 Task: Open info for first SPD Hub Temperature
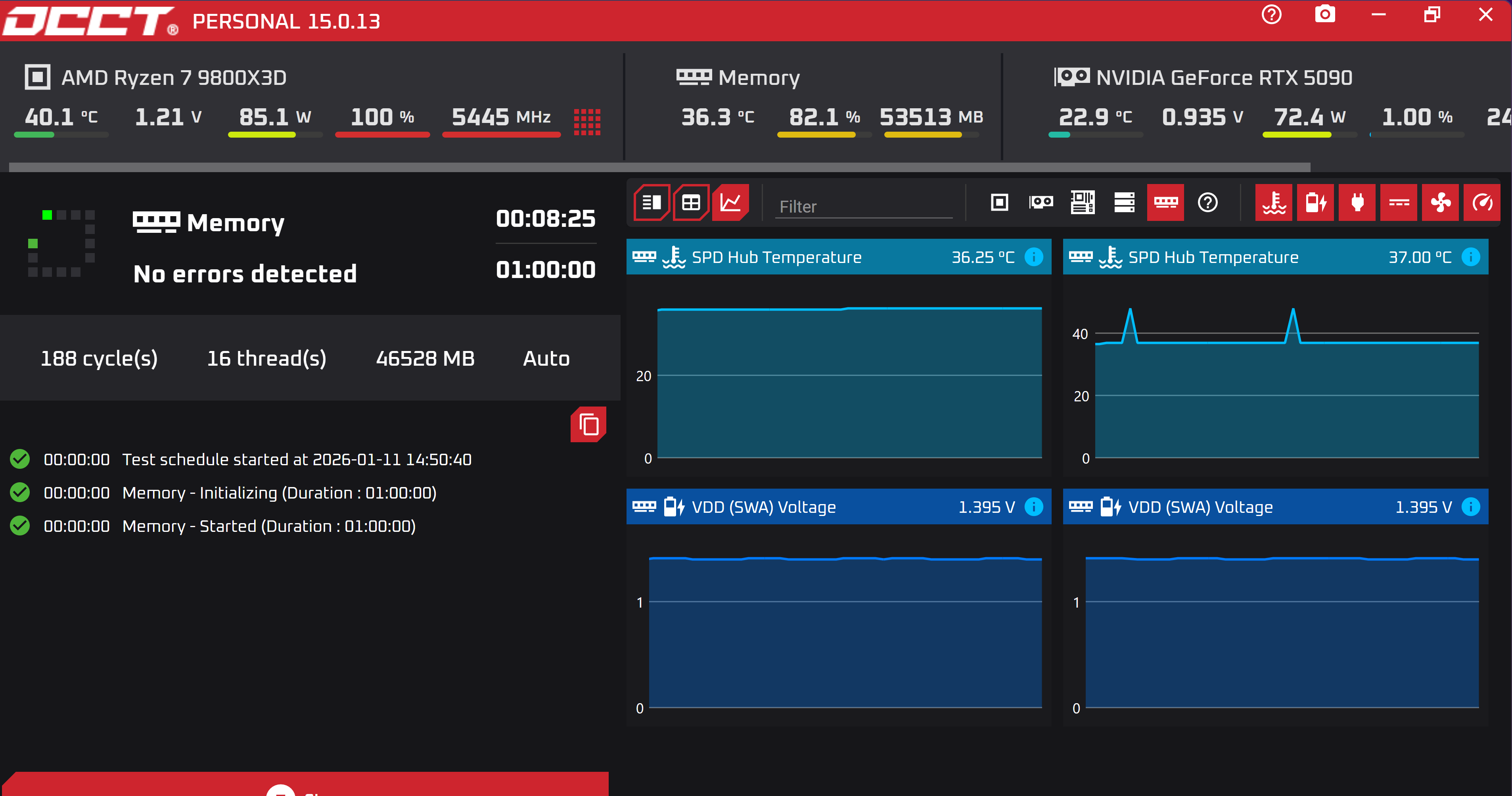(1034, 257)
